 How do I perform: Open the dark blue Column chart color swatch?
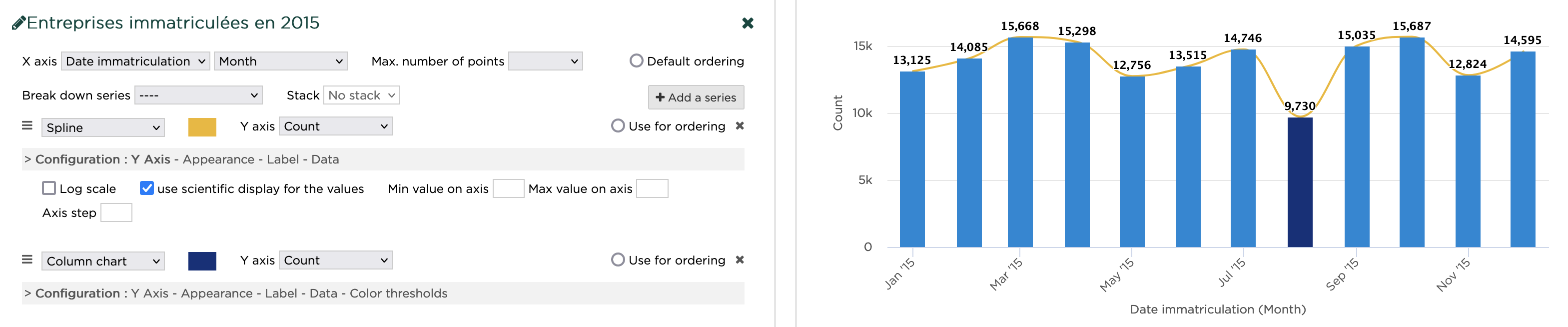pyautogui.click(x=202, y=261)
